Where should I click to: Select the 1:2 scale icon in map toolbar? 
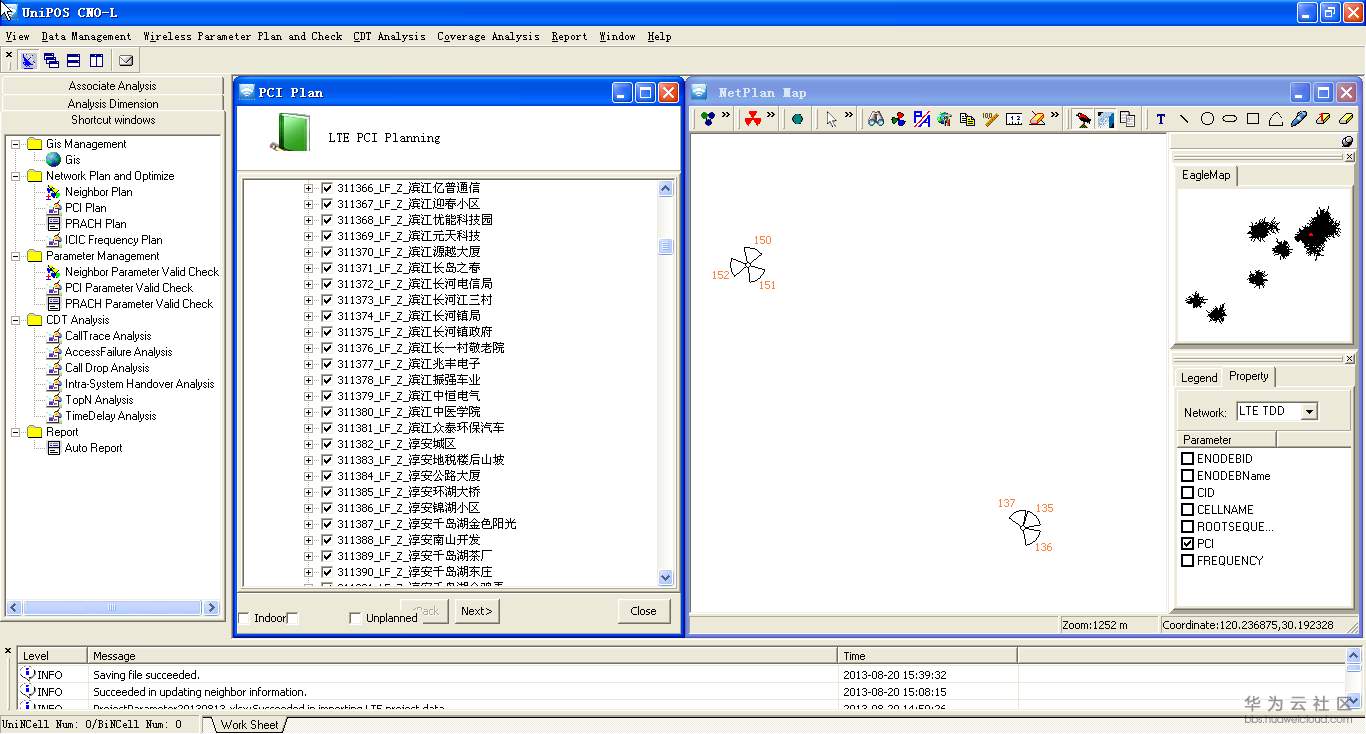[1013, 119]
